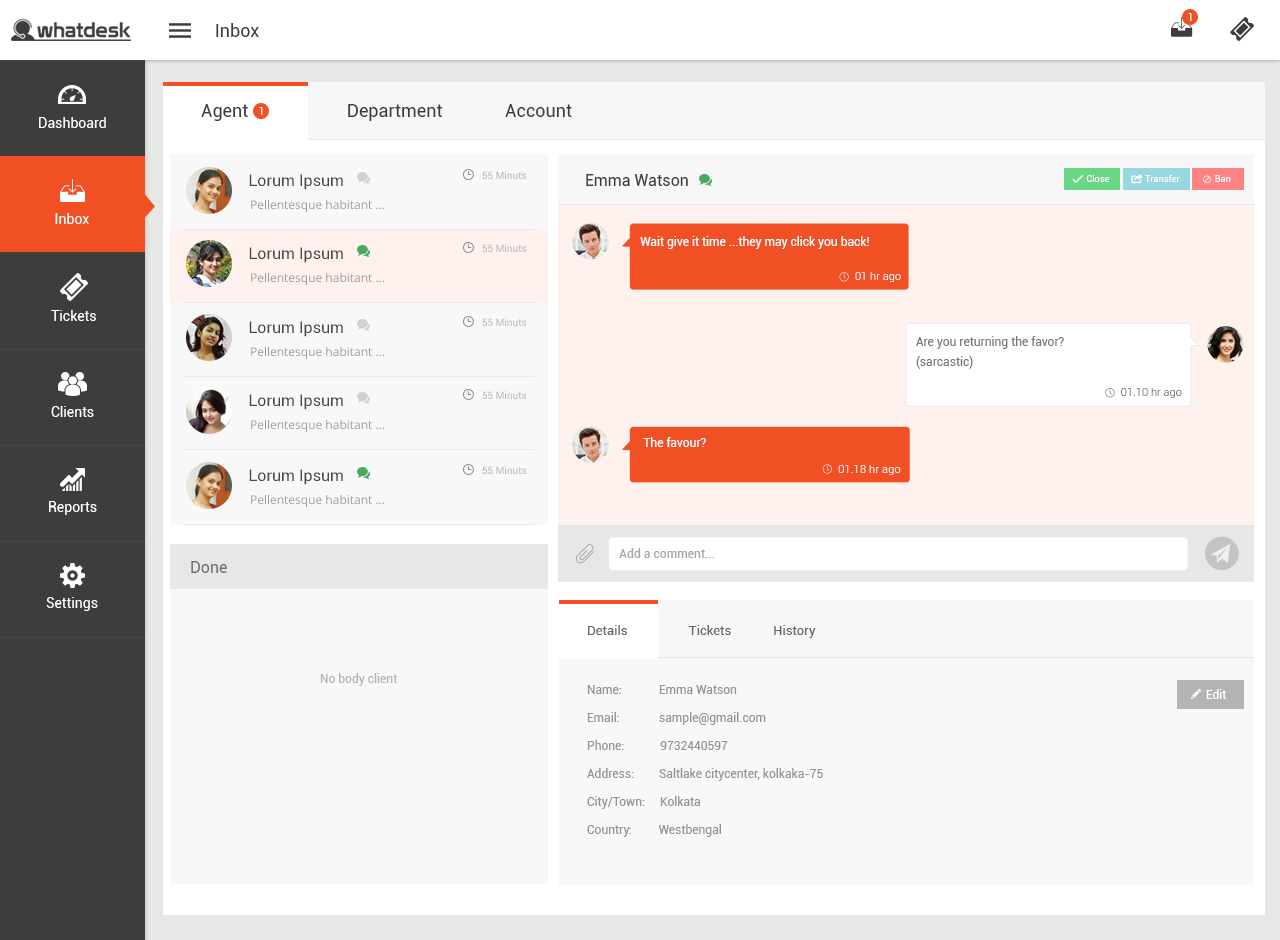Click the Edit button in Details

click(x=1209, y=694)
